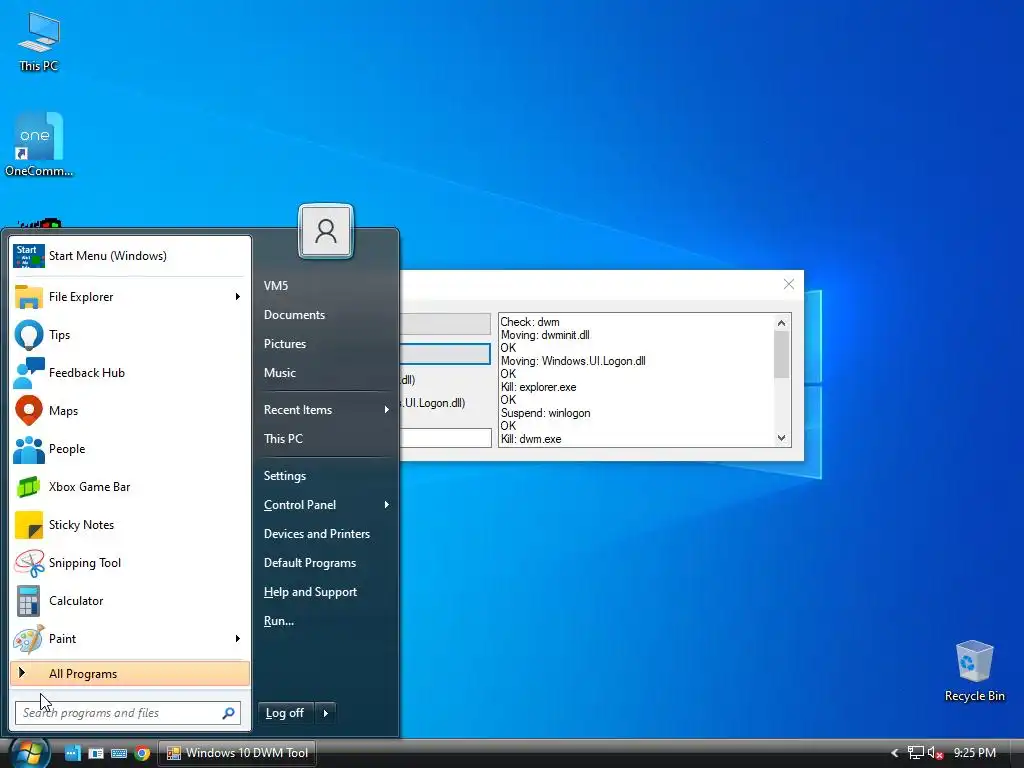Click the clock showing 9:25 PM
Image resolution: width=1024 pixels, height=768 pixels.
tap(974, 753)
